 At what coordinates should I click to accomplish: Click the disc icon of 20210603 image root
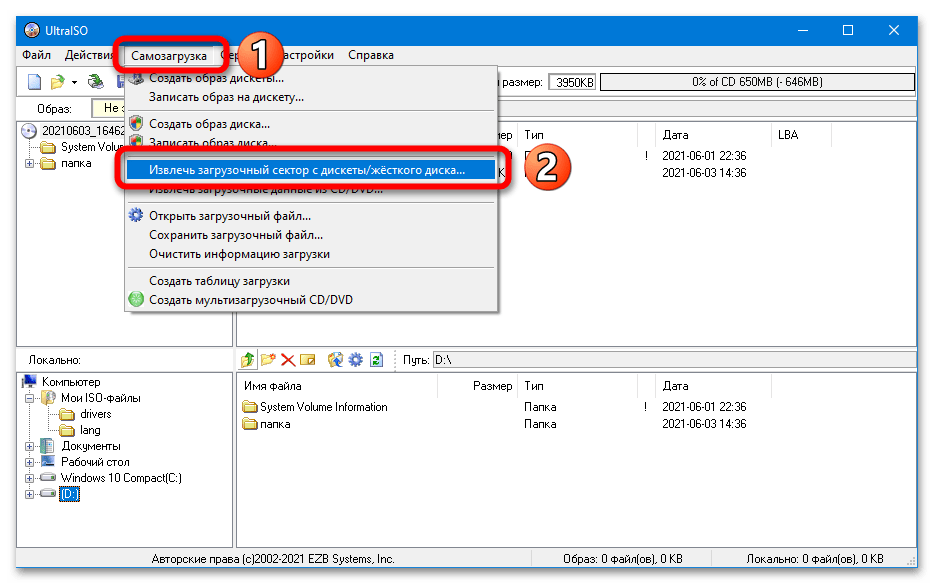(x=29, y=131)
